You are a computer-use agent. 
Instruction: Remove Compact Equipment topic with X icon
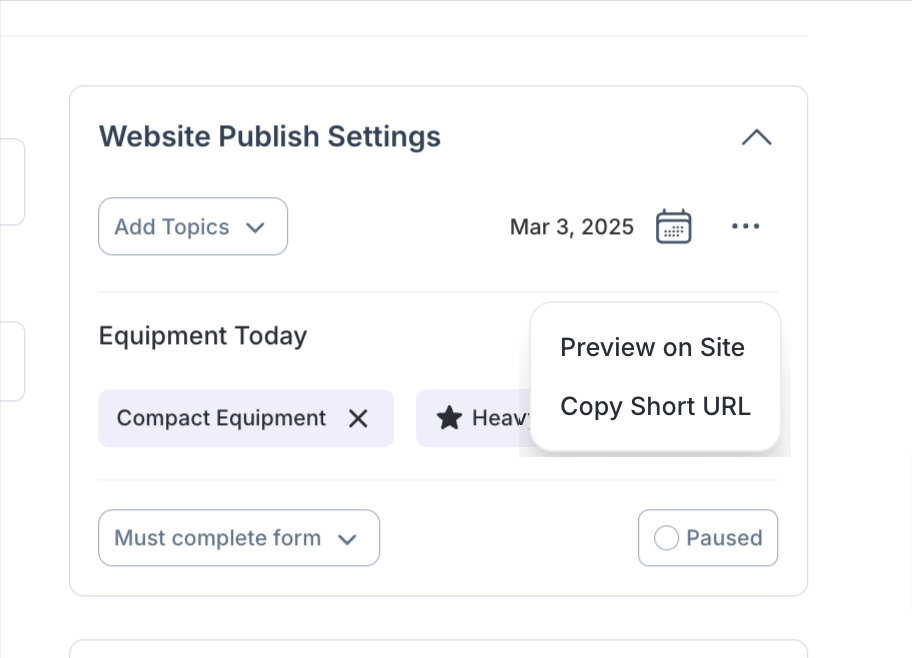(358, 418)
